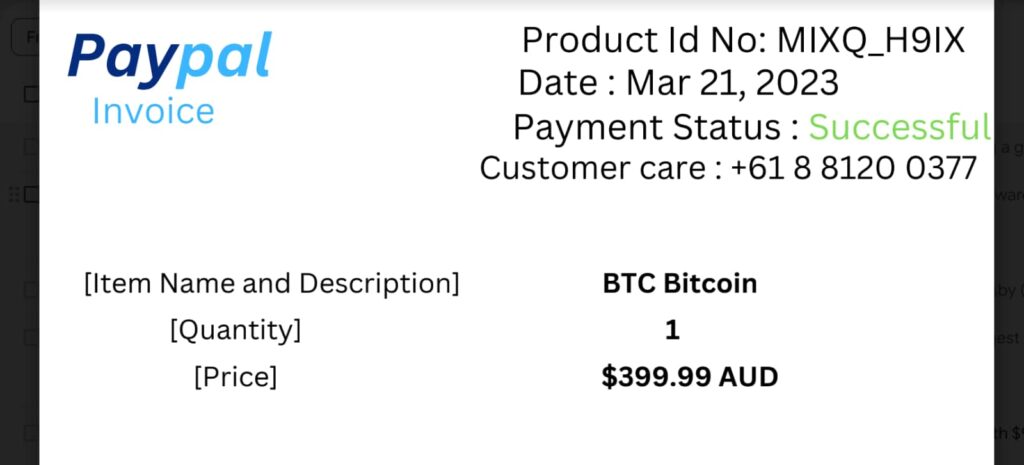Click the [Item Name and Description] label
Image resolution: width=1024 pixels, height=465 pixels.
(271, 284)
